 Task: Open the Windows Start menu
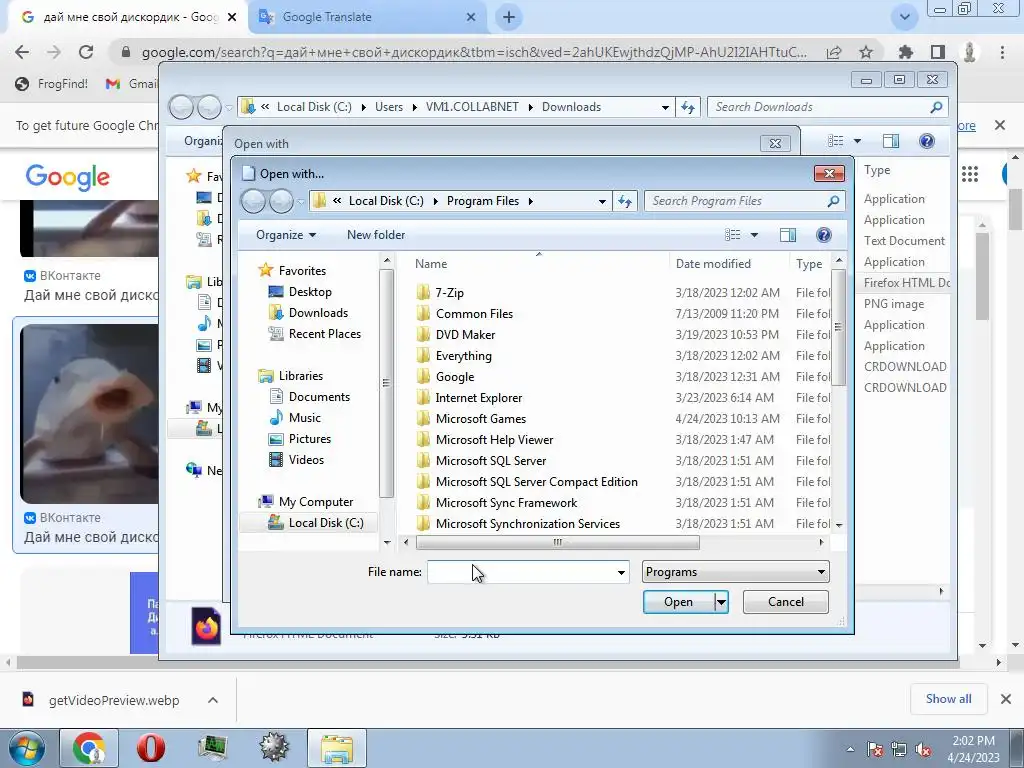26,748
